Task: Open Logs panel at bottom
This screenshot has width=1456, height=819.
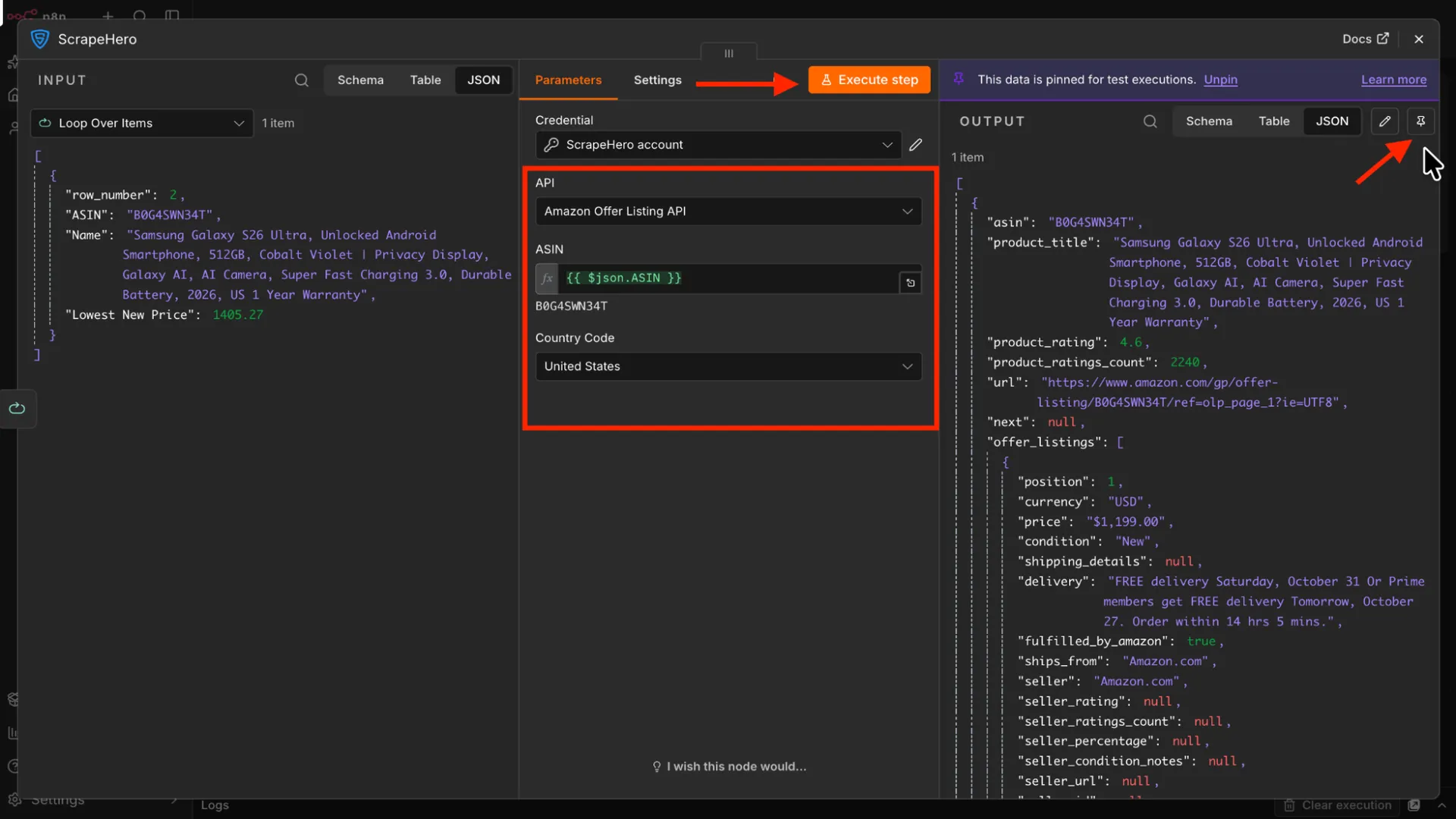Action: click(215, 805)
